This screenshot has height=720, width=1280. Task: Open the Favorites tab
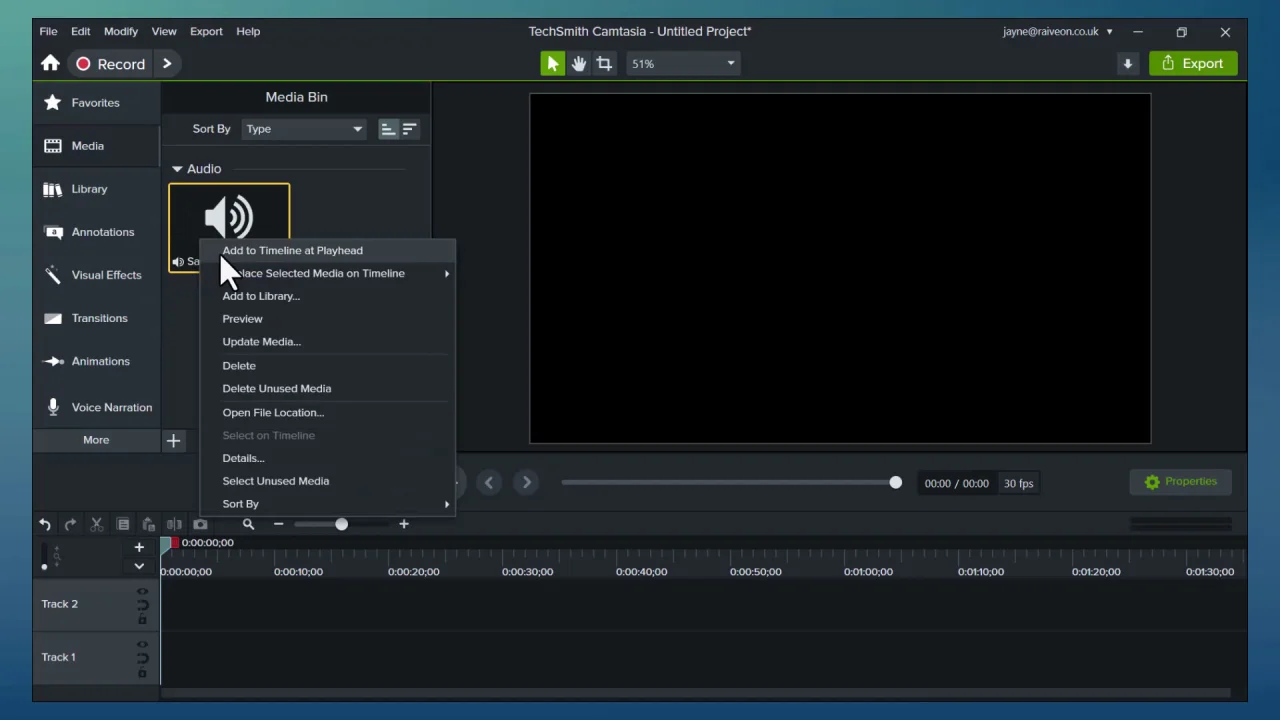[x=96, y=103]
